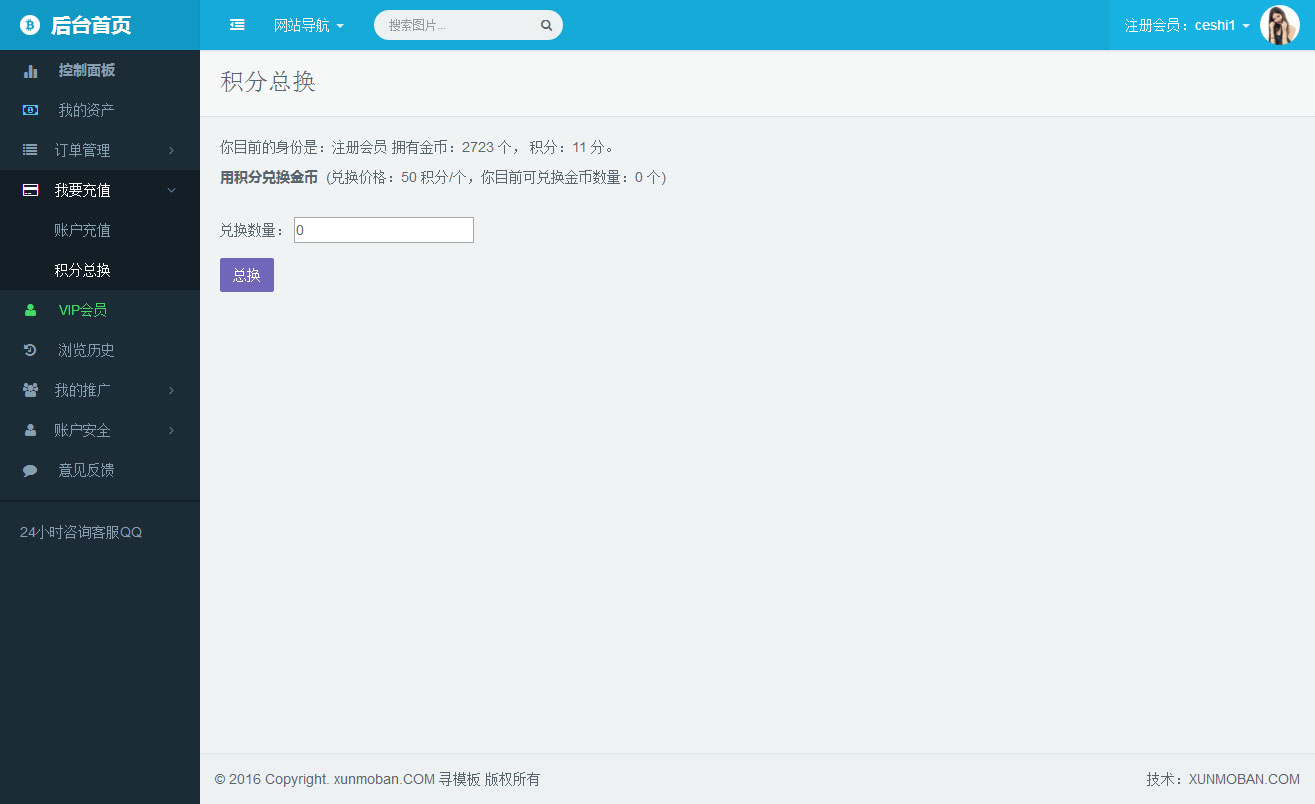Click the credit card icon for 我要充值

pyautogui.click(x=30, y=190)
